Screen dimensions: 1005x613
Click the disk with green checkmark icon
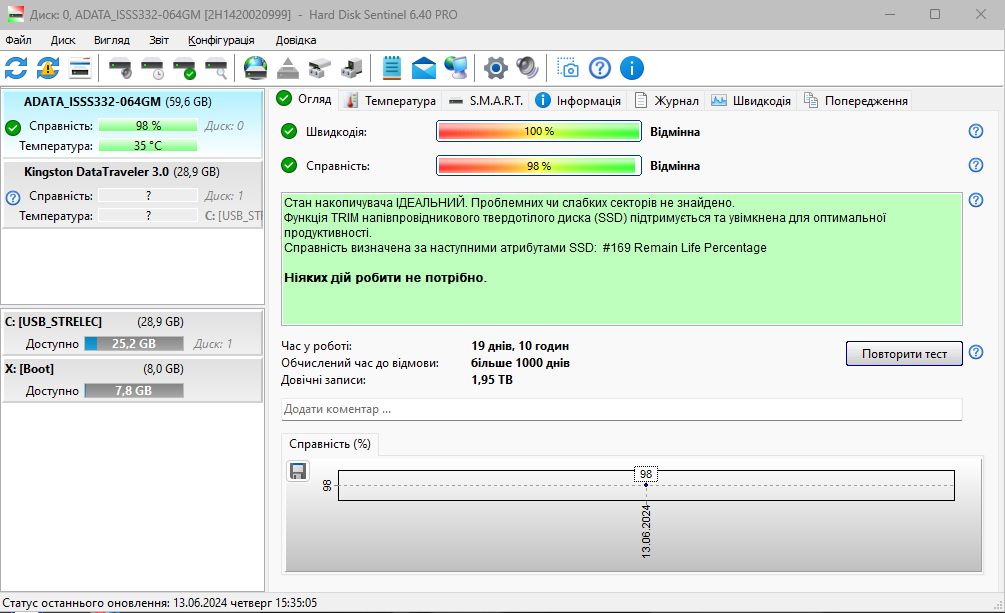[185, 68]
